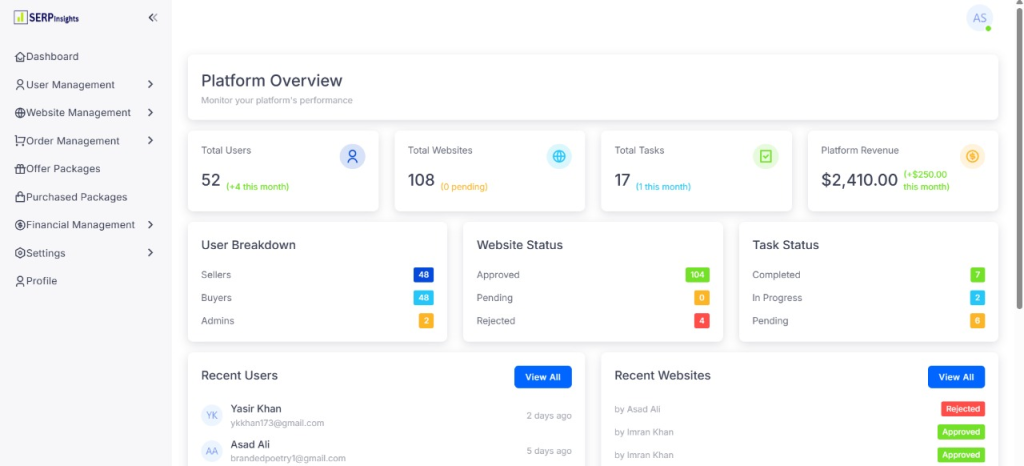Screen dimensions: 1024x466
Task: Click the Total Tasks checkmark icon
Action: coord(765,156)
